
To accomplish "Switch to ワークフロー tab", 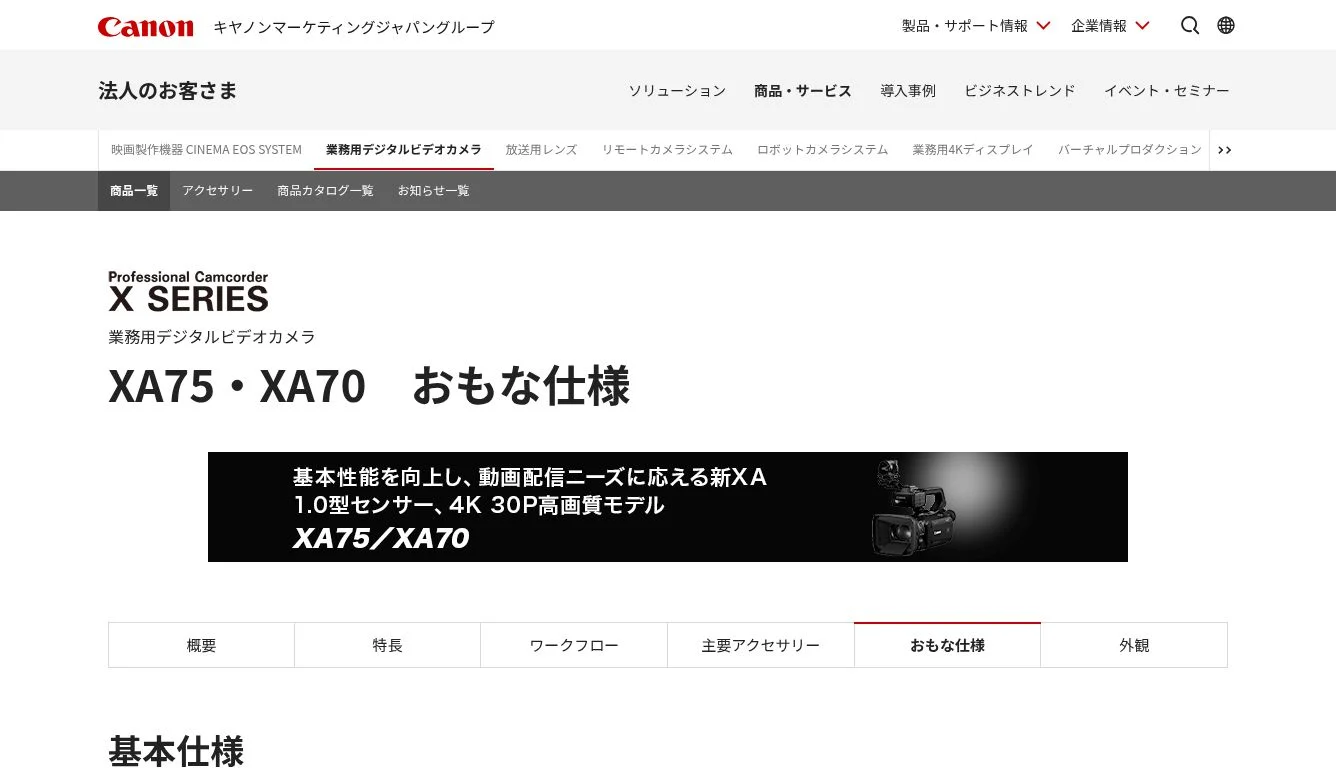I will 574,646.
